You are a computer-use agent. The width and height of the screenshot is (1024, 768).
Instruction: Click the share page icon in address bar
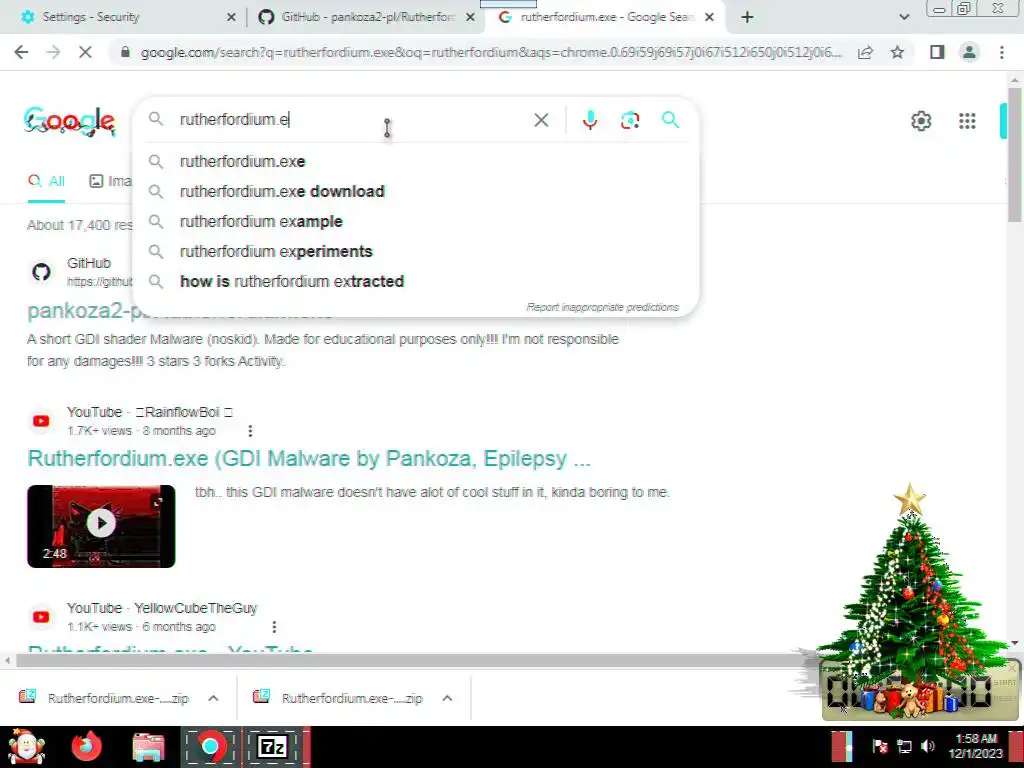(865, 52)
